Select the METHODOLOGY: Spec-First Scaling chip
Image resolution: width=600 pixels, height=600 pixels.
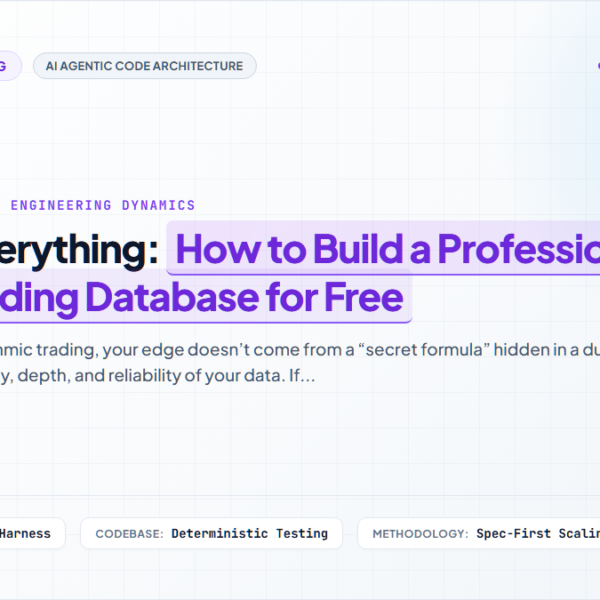point(479,533)
